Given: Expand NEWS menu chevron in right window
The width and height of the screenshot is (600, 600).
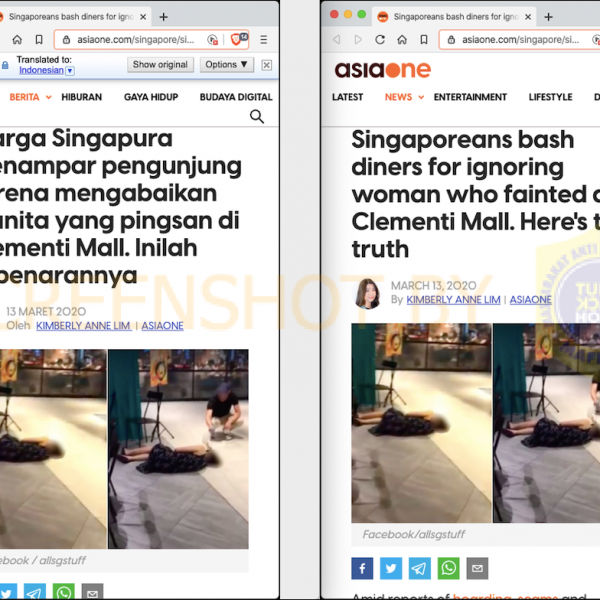Looking at the screenshot, I should [x=421, y=97].
